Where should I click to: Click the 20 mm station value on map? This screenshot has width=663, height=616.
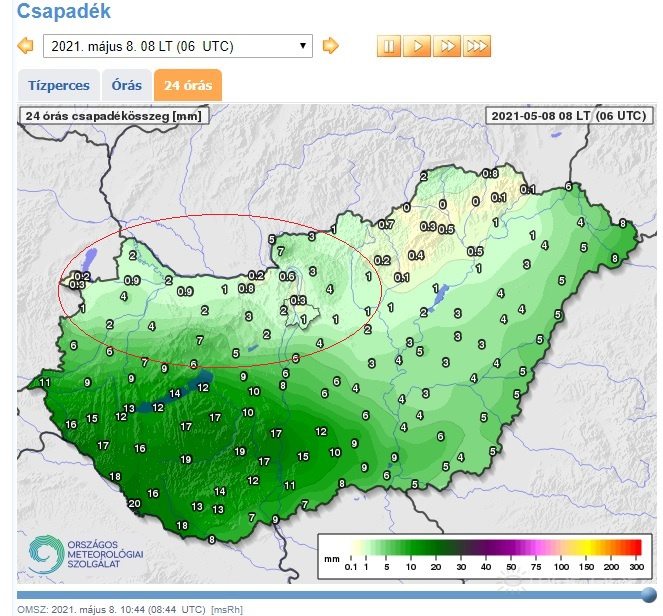point(134,503)
